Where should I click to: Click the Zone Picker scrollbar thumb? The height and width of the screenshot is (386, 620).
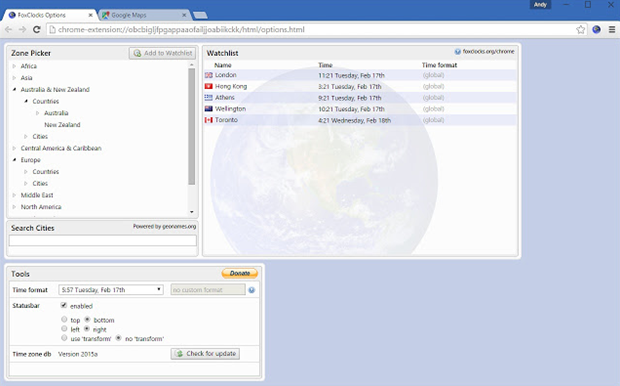(192, 127)
